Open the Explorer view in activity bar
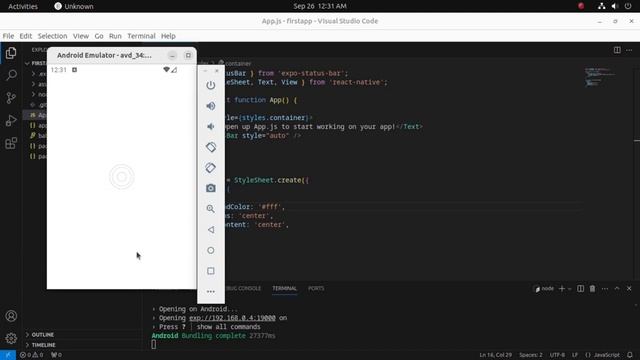The height and width of the screenshot is (360, 640). click(11, 53)
